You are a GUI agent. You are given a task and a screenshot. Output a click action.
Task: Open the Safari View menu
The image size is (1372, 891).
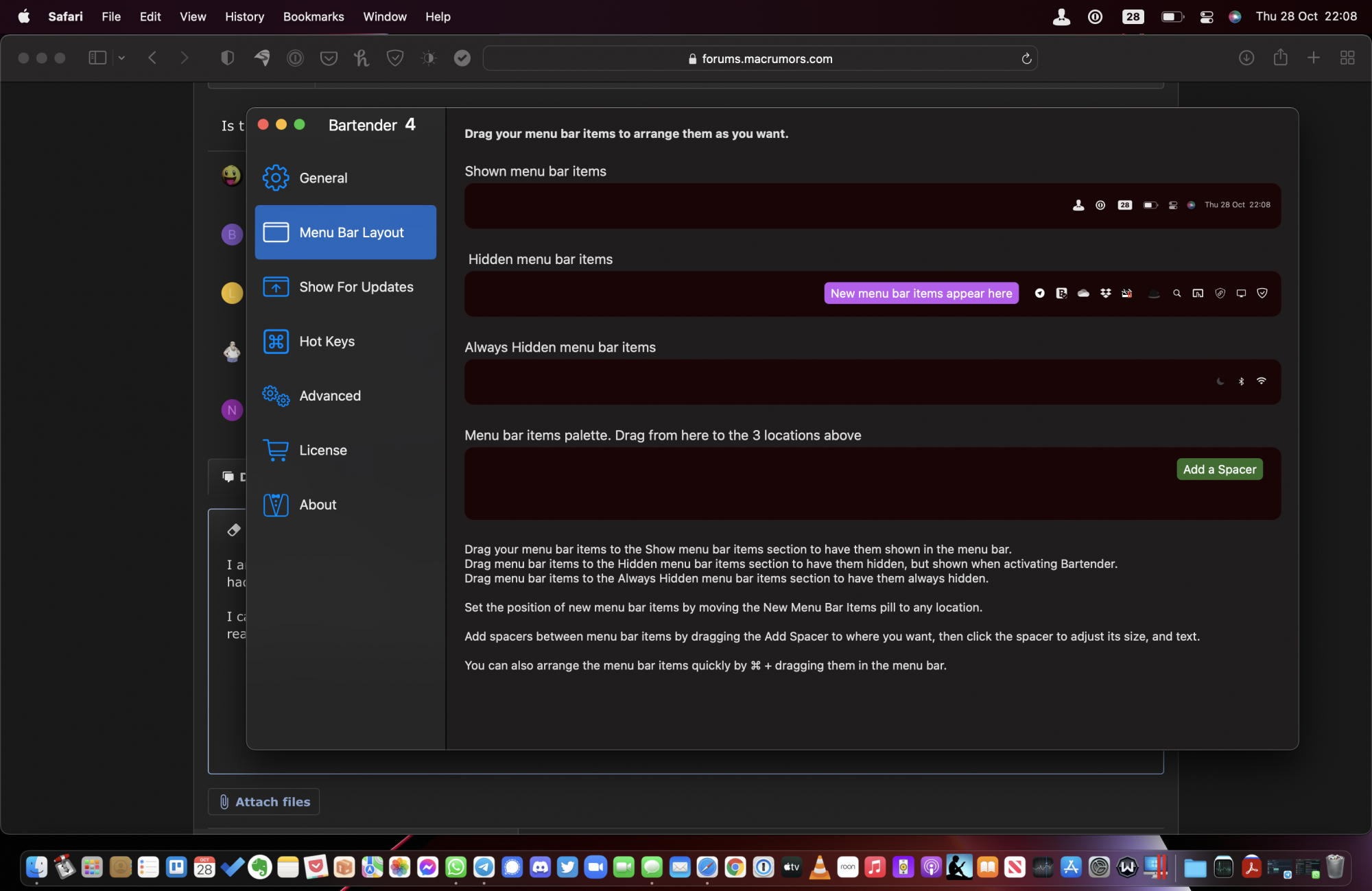(193, 16)
